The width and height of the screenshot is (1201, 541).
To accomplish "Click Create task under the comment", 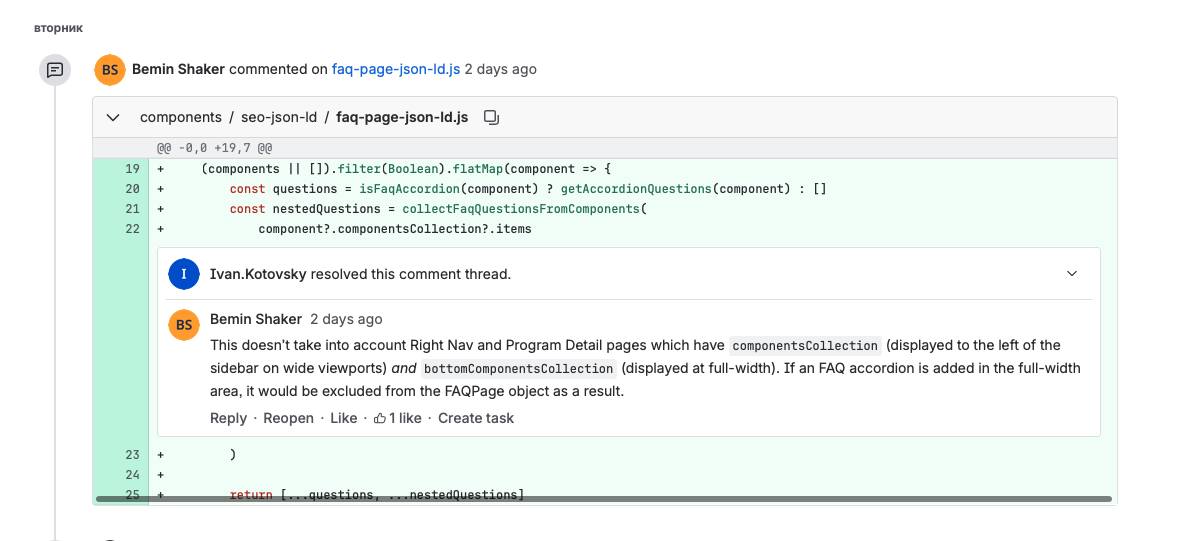I will tap(476, 419).
